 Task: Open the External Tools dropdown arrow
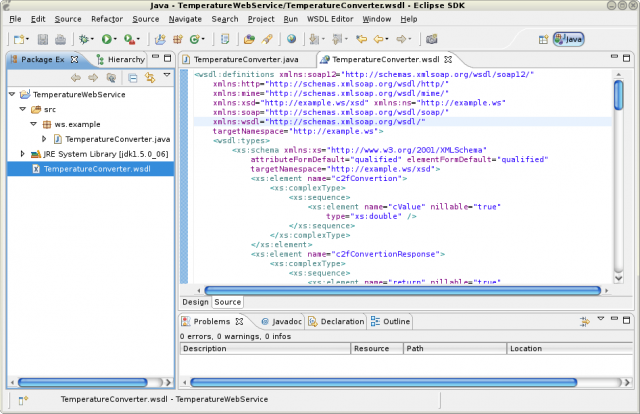tap(138, 39)
